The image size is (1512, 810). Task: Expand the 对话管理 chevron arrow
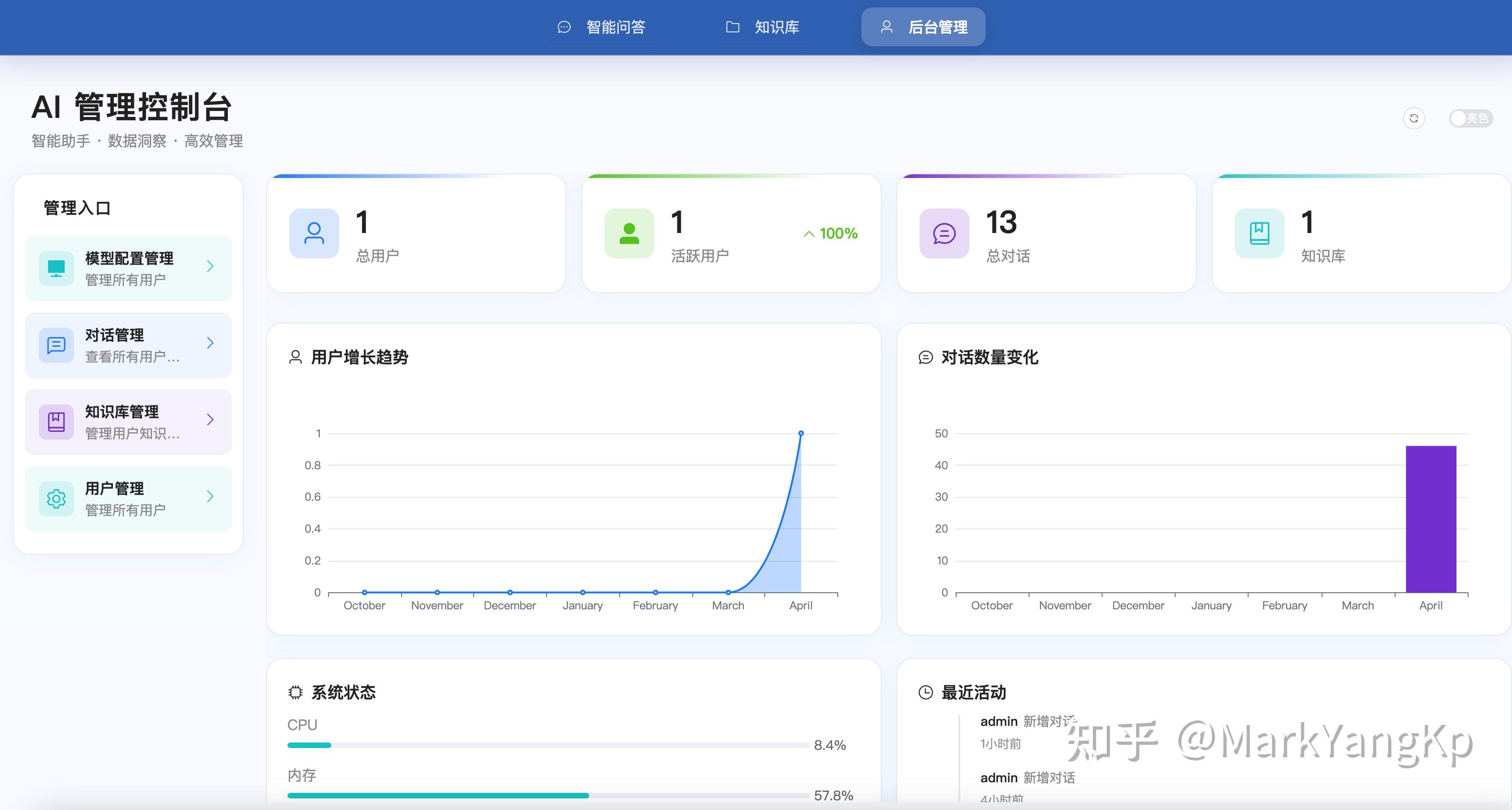point(210,343)
